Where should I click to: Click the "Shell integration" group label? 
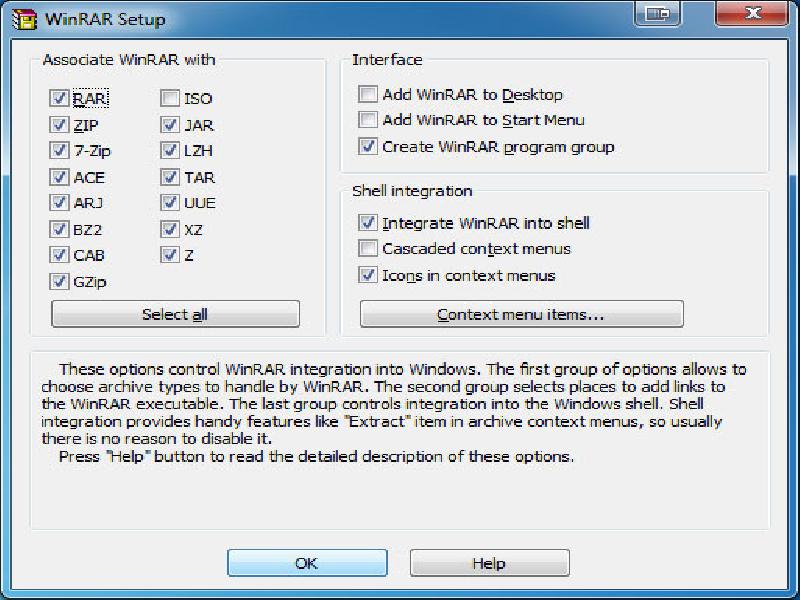click(412, 191)
